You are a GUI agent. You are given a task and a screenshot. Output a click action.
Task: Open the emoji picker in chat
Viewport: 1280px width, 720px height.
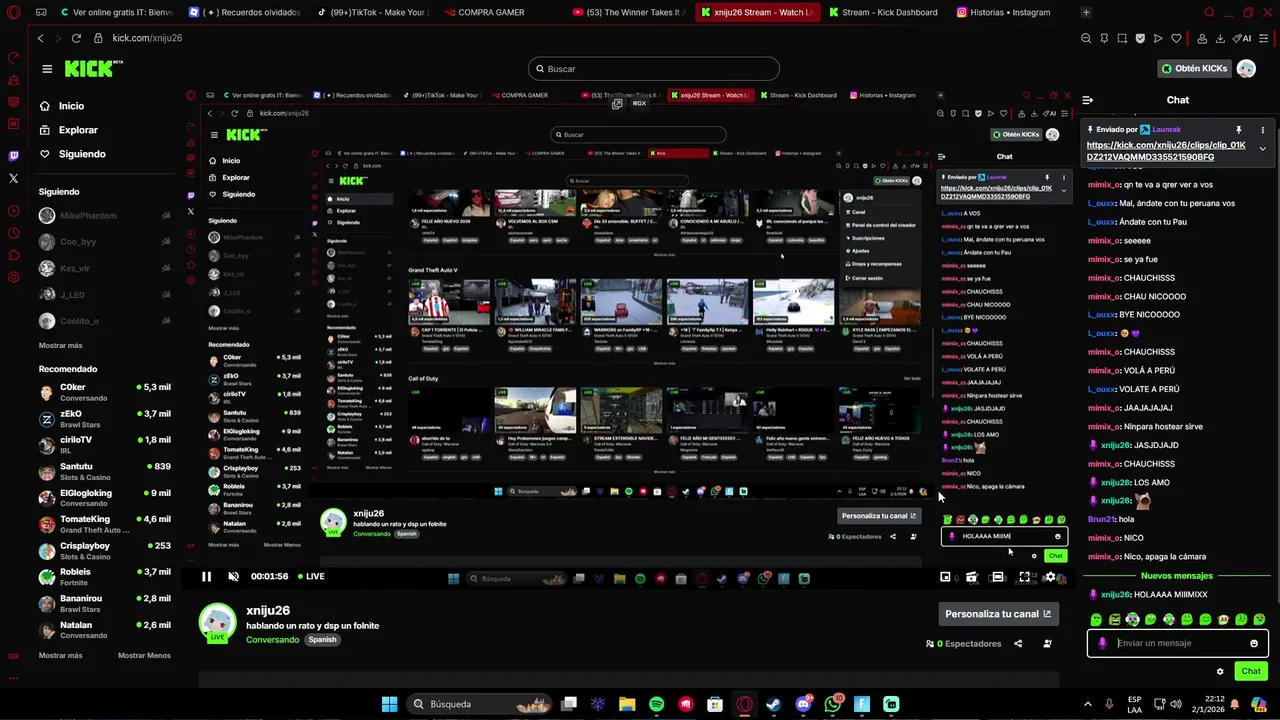(1254, 643)
